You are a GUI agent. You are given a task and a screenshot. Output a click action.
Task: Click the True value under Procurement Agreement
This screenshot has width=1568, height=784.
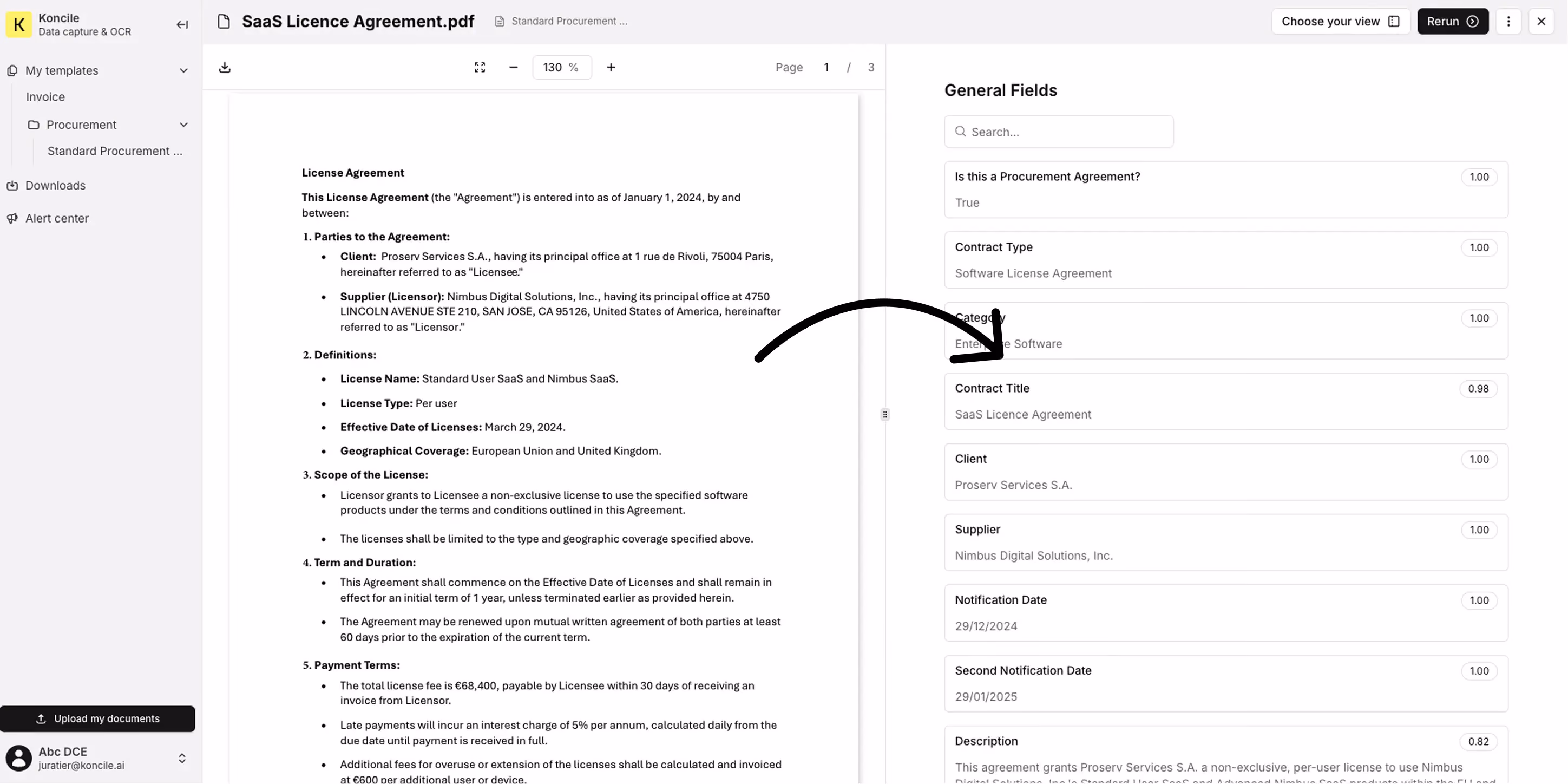tap(967, 203)
